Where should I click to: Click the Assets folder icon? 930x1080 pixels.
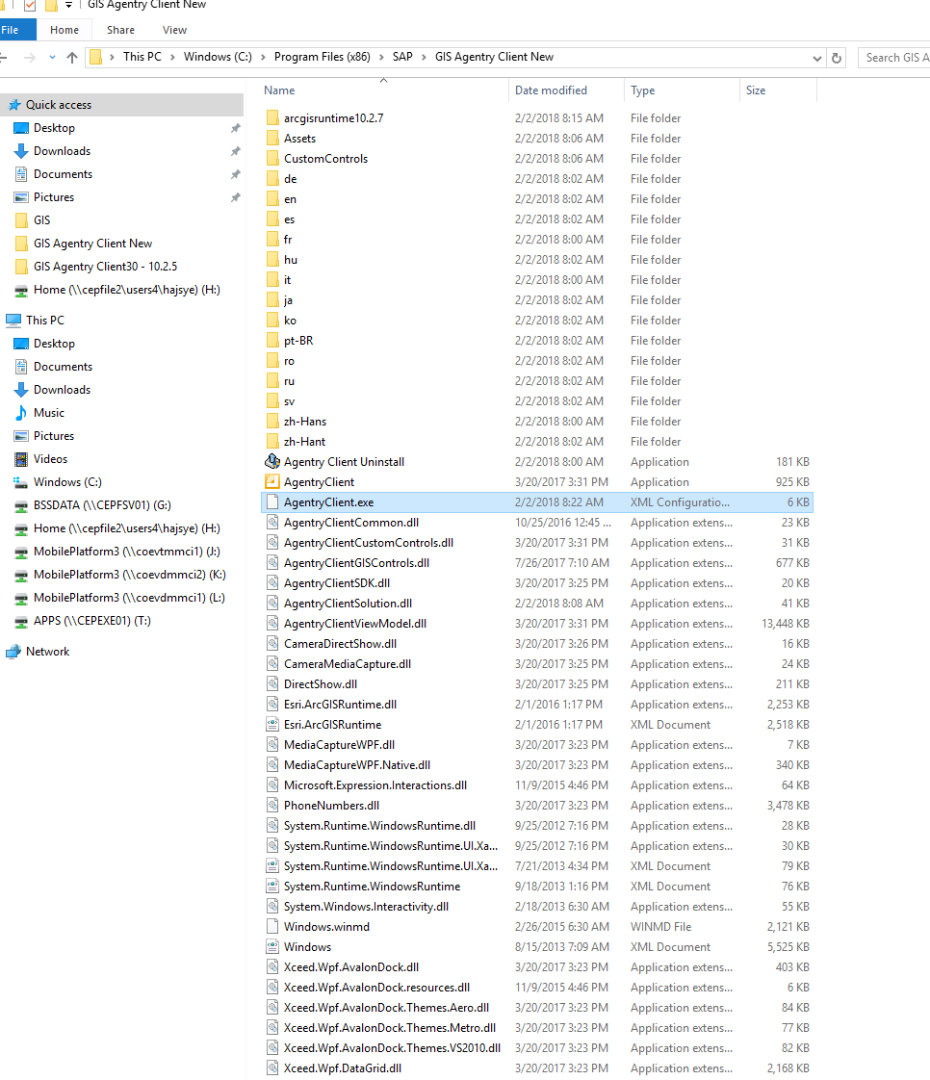272,138
